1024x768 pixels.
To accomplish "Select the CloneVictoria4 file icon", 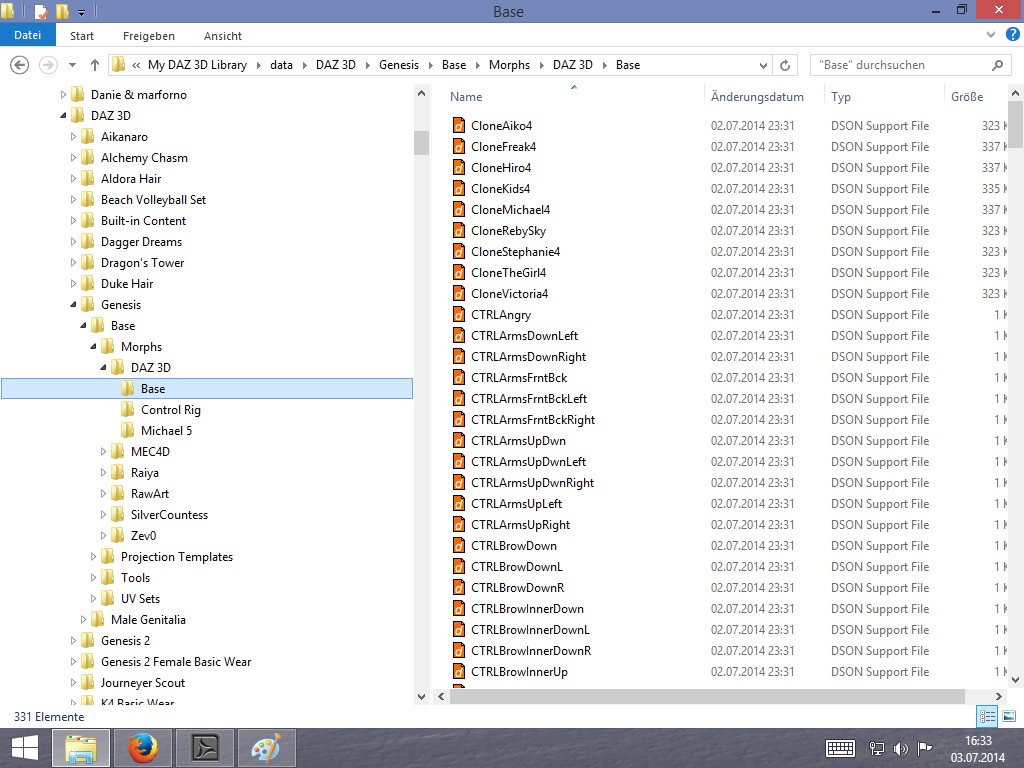I will tap(459, 294).
